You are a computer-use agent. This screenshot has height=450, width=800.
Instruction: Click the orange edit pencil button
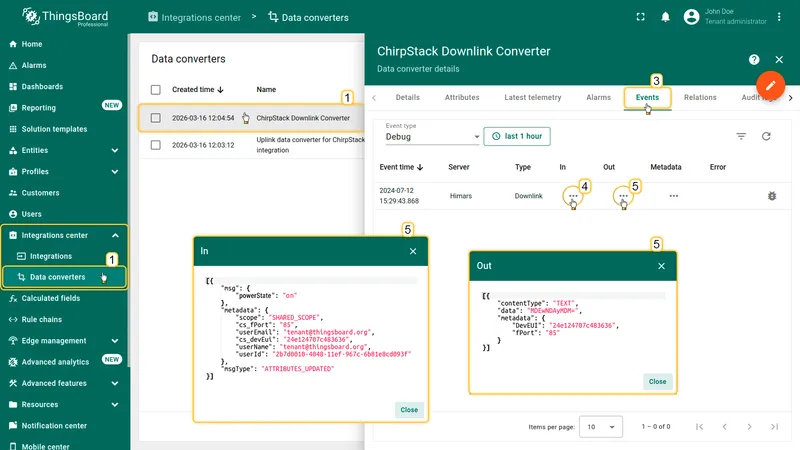click(770, 85)
